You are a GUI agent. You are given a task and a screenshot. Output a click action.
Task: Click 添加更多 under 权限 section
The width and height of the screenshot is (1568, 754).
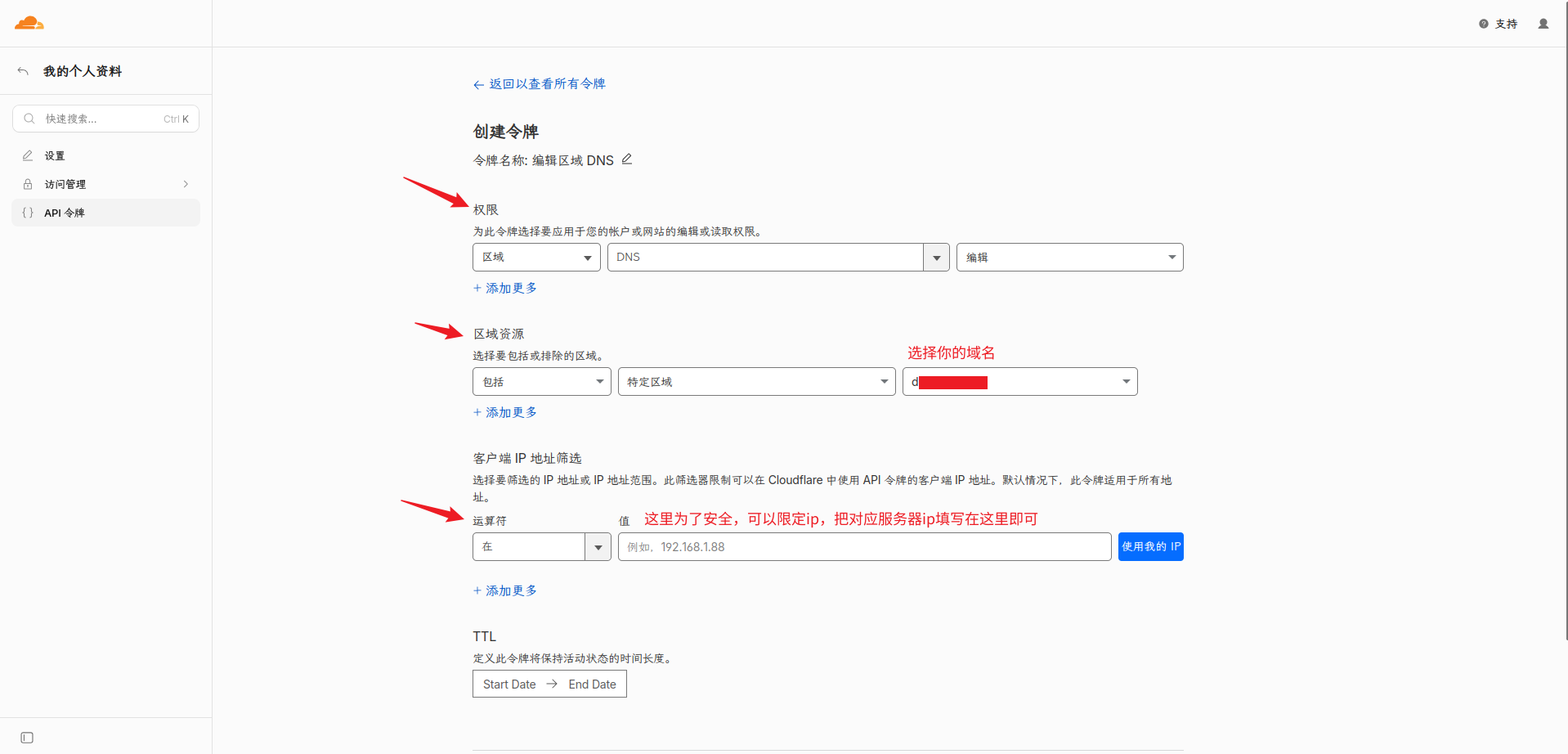pyautogui.click(x=505, y=288)
